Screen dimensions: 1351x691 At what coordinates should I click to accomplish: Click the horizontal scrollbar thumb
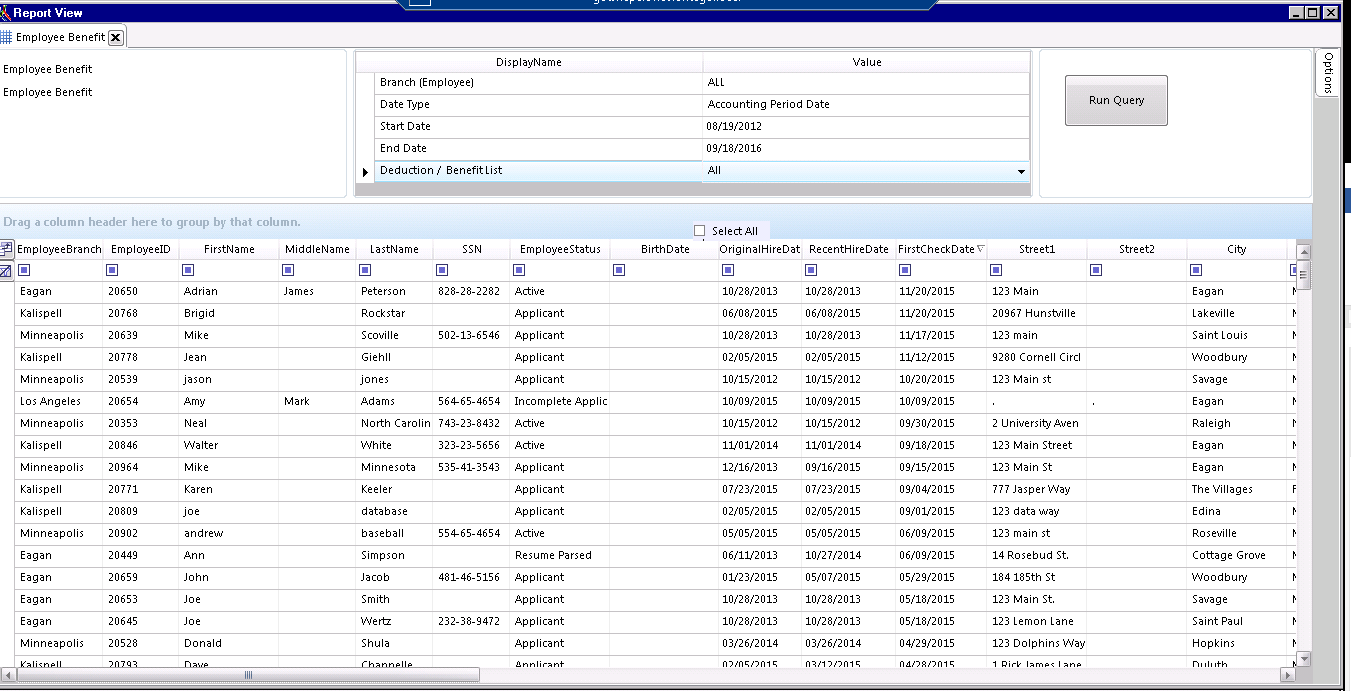click(x=248, y=675)
